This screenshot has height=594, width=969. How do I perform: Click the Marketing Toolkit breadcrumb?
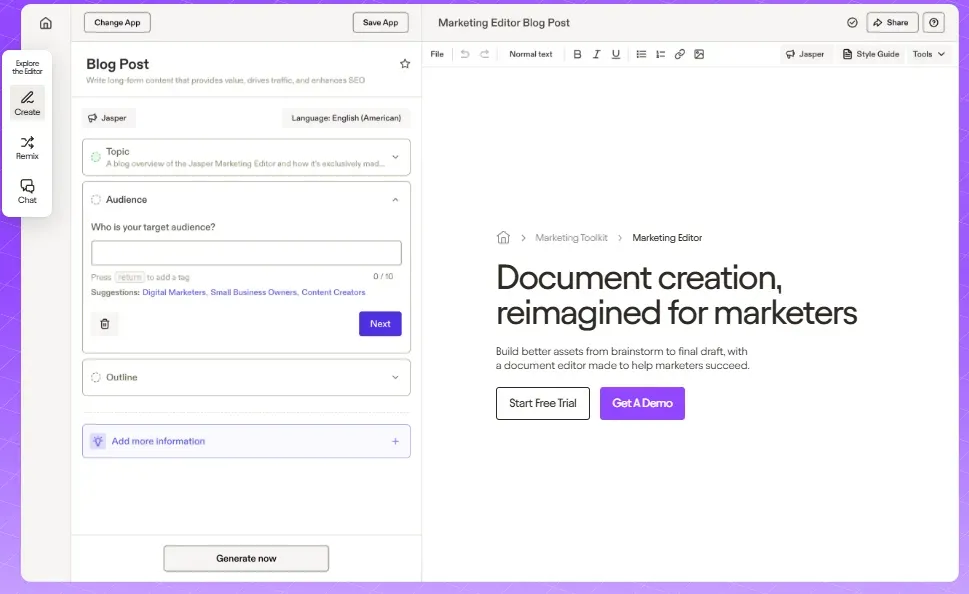click(571, 238)
